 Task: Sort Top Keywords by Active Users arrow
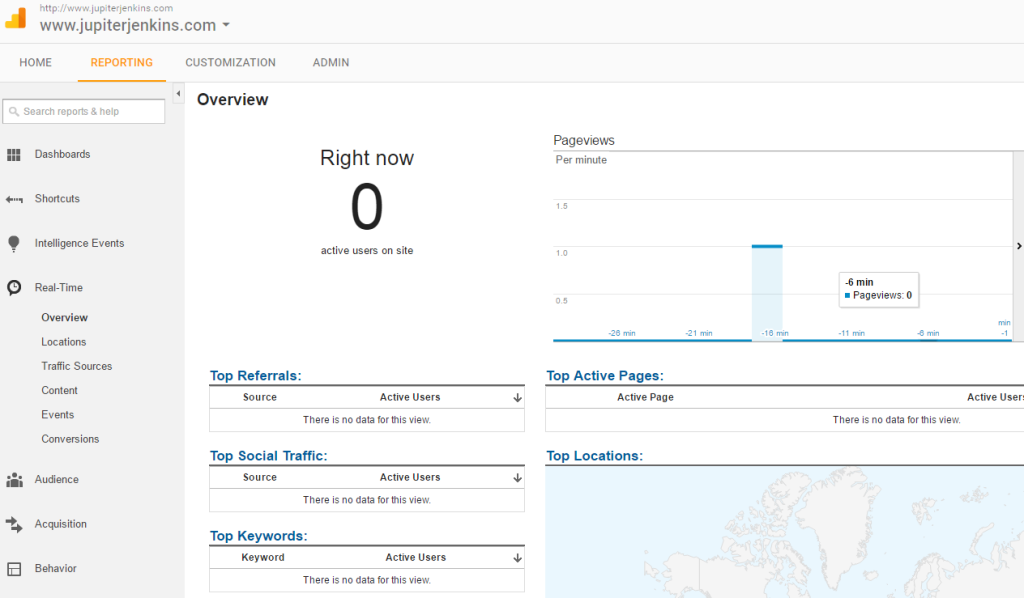517,558
